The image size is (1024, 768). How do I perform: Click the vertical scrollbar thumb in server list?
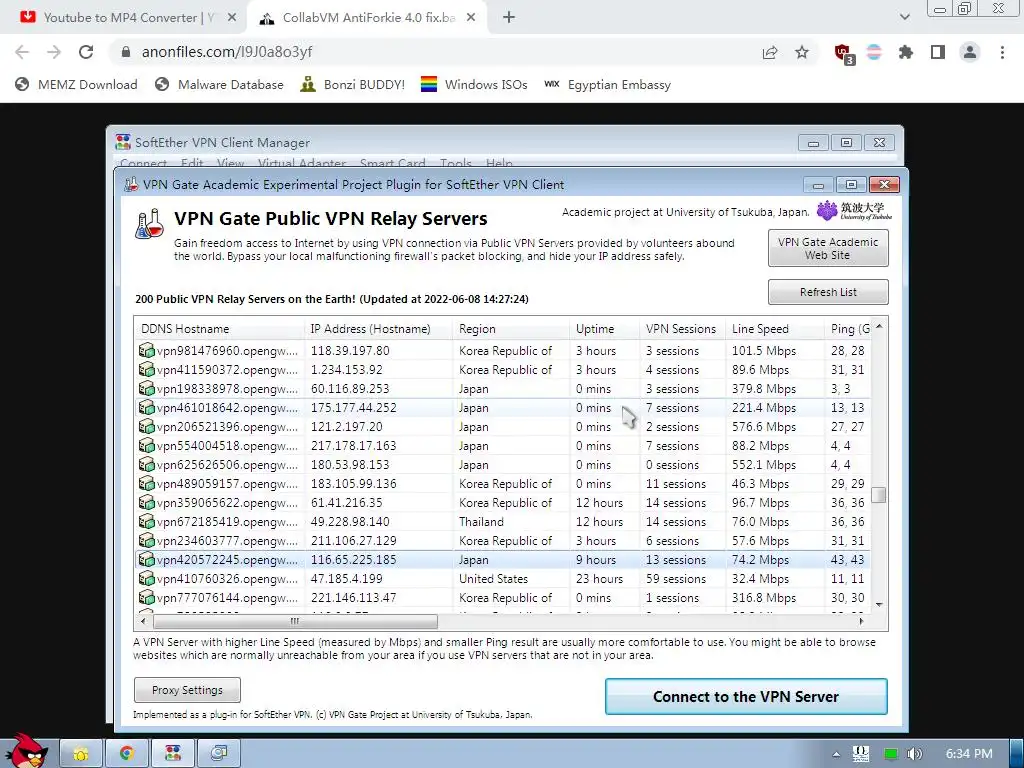pos(879,495)
